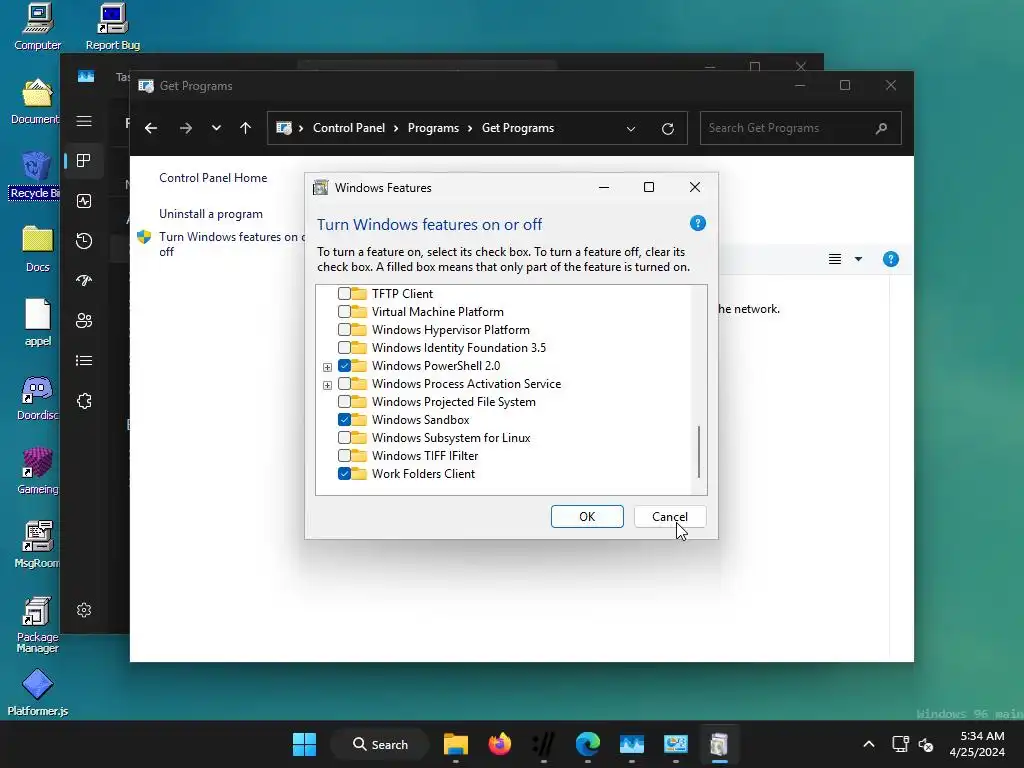Open recent locations dropdown in Get Programs
Image resolution: width=1024 pixels, height=768 pixels.
[216, 128]
